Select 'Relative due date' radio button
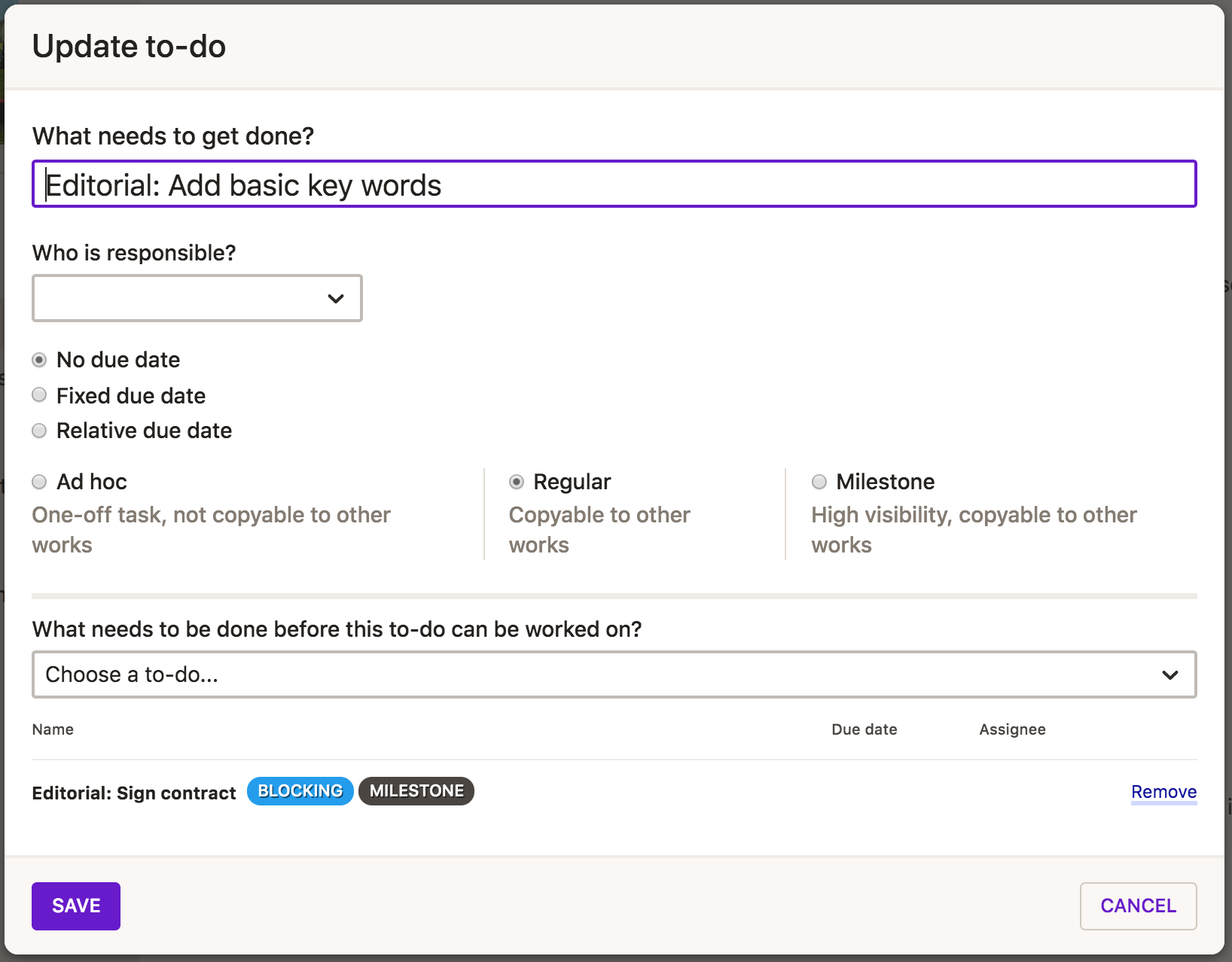1232x962 pixels. (39, 431)
